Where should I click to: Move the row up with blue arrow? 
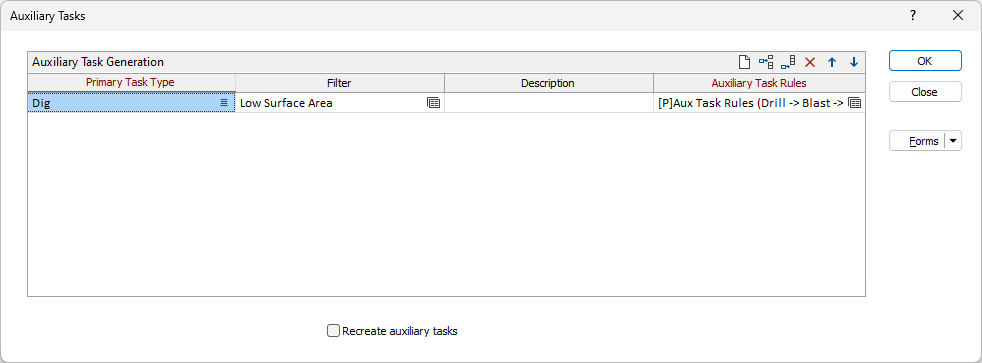832,62
